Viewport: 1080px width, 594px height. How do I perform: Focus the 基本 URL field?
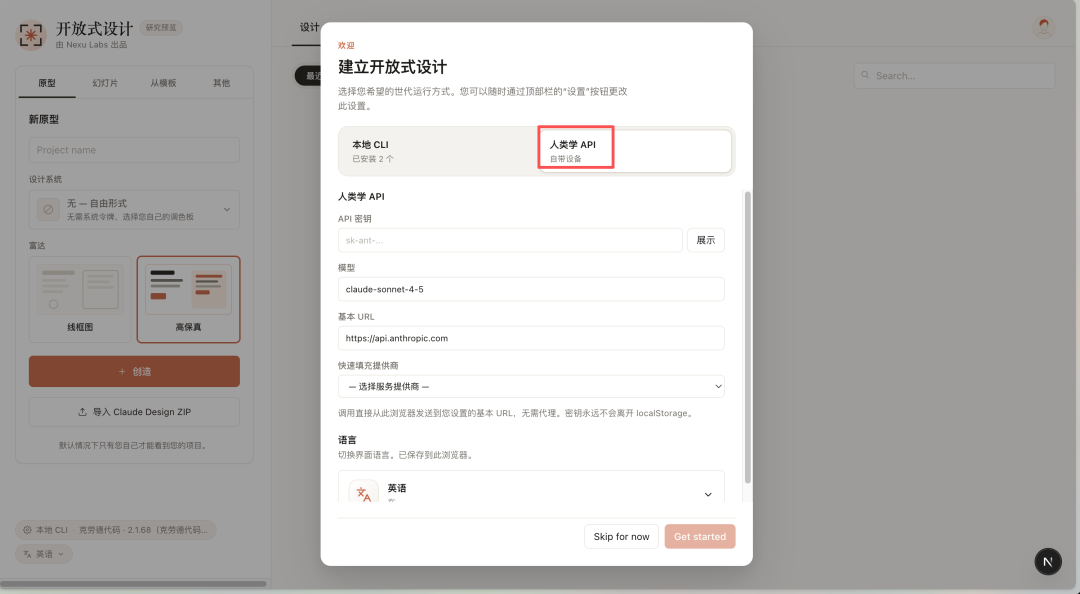(531, 338)
